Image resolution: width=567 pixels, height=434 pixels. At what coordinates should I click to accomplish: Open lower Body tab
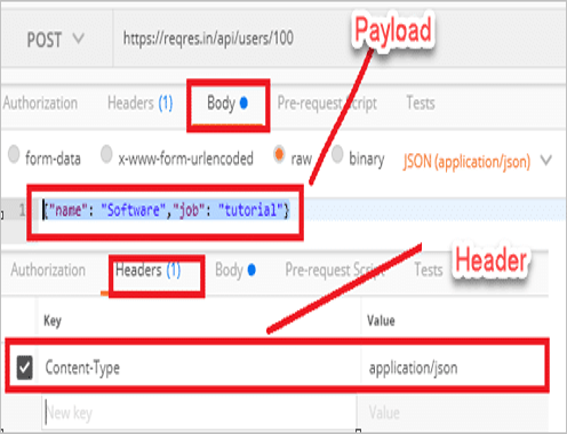[235, 270]
